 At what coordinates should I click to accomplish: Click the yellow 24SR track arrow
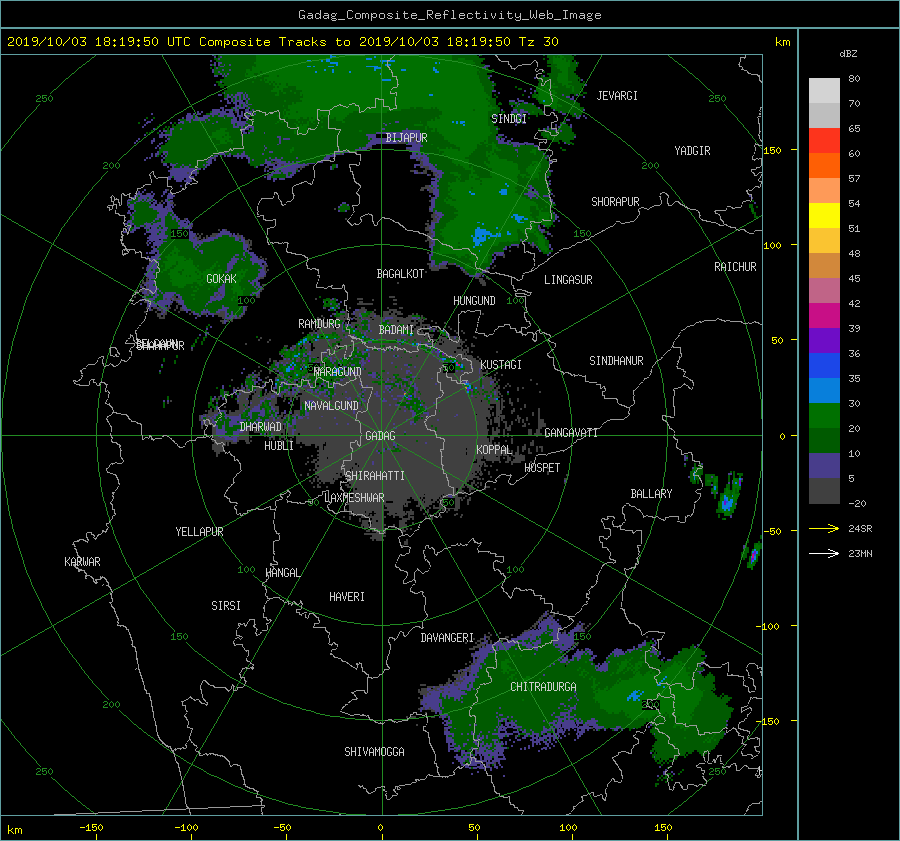coord(824,529)
